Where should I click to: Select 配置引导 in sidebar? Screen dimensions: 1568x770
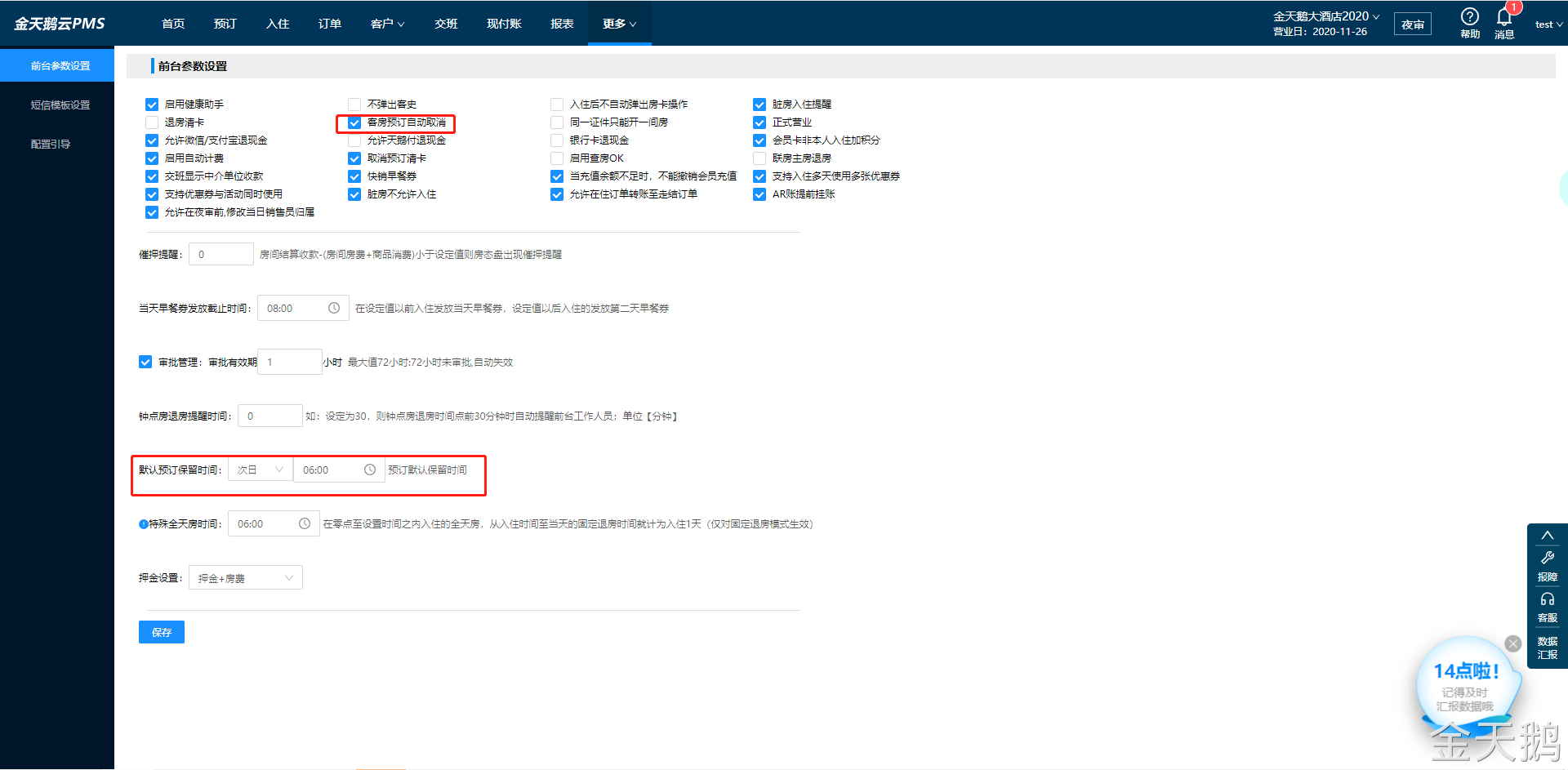(57, 144)
